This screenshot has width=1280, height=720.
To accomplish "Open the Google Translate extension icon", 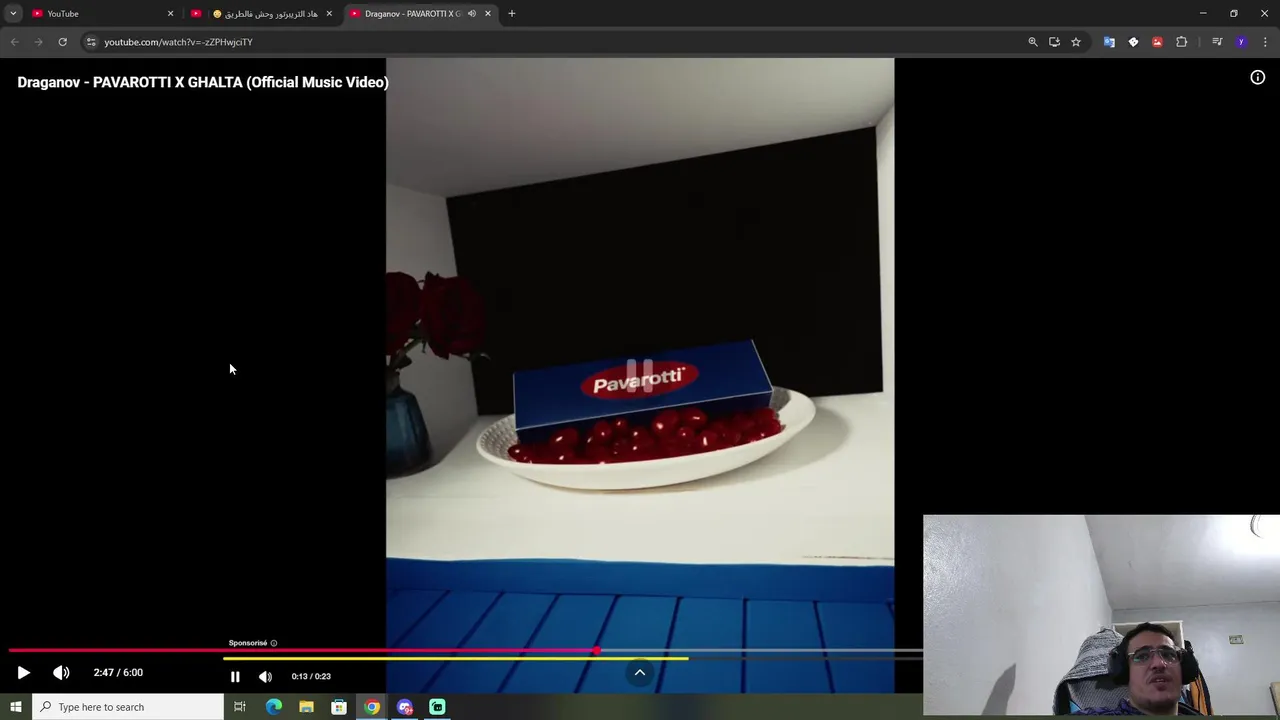I will click(1109, 42).
